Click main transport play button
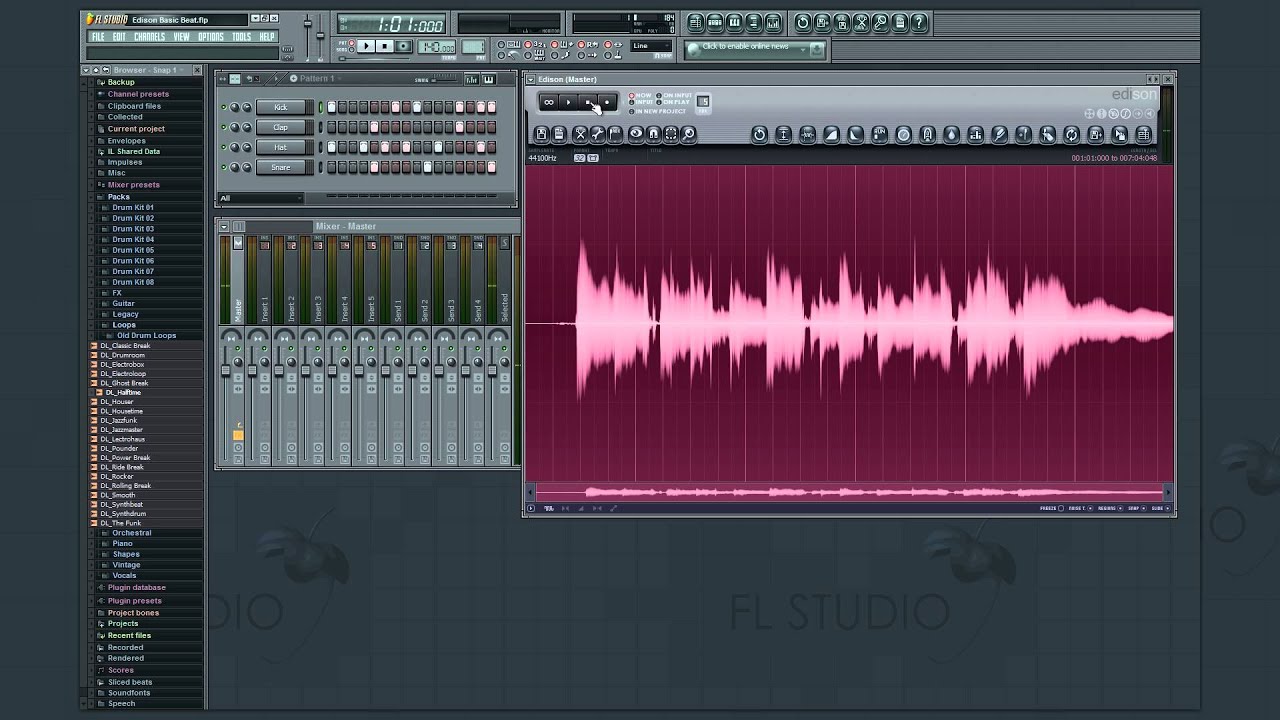Image resolution: width=1280 pixels, height=720 pixels. [x=367, y=46]
